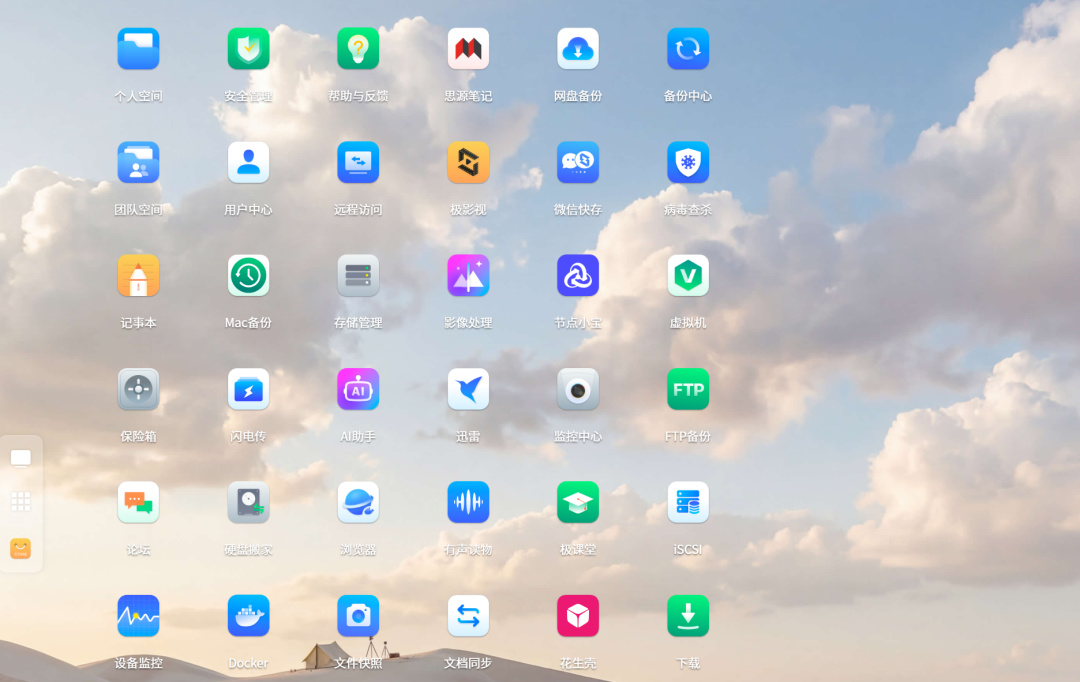Open the 下载 download app

coord(688,616)
